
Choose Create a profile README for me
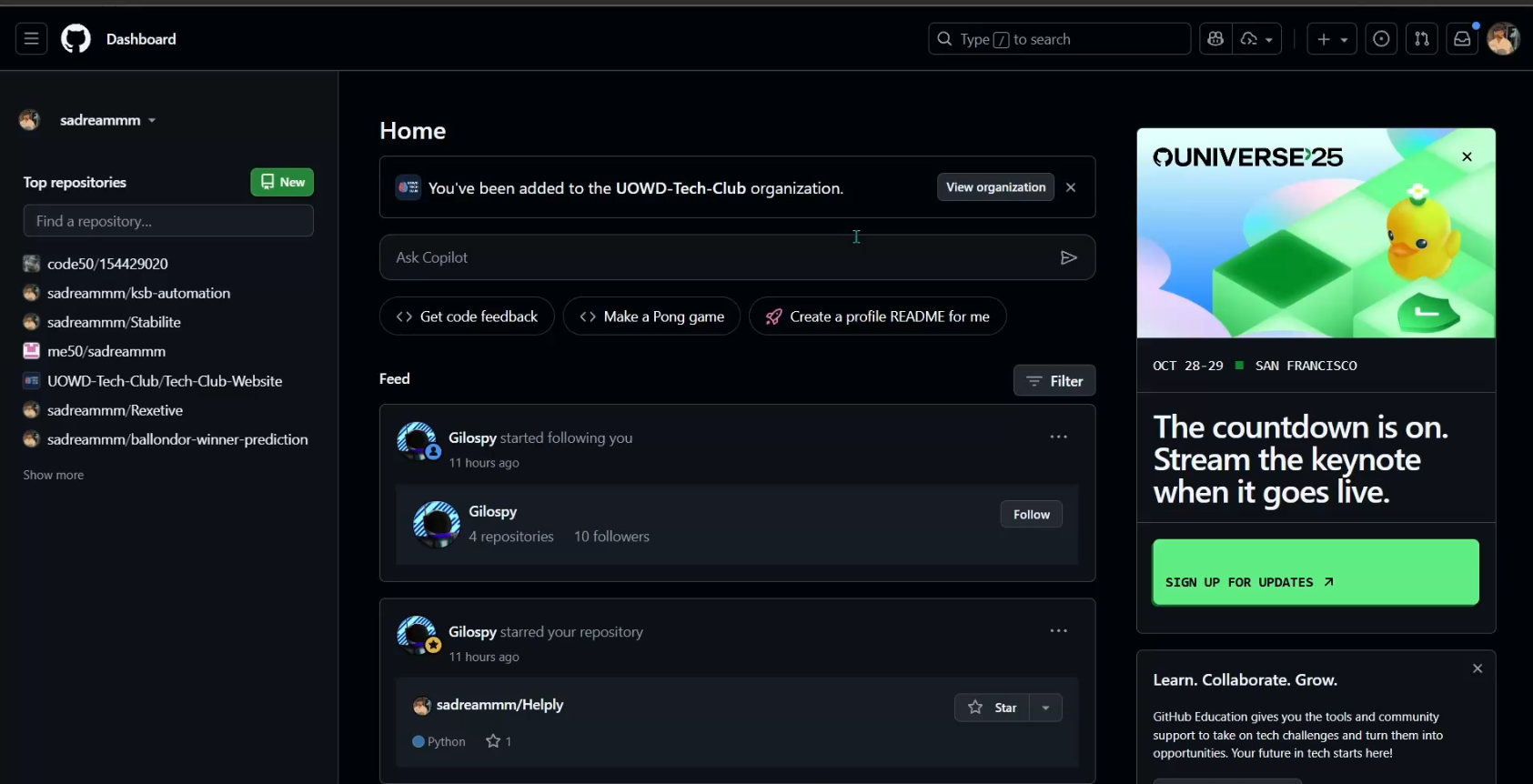point(877,317)
